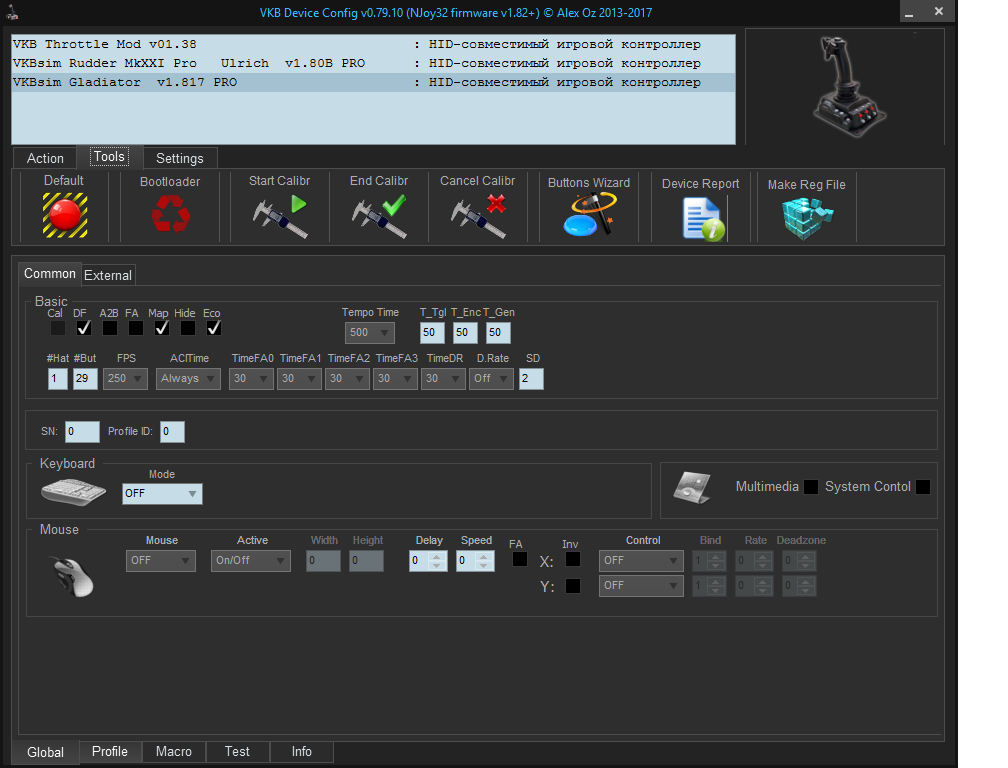1008x768 pixels.
Task: Expand the TimeFA2 dropdown
Action: pyautogui.click(x=347, y=379)
